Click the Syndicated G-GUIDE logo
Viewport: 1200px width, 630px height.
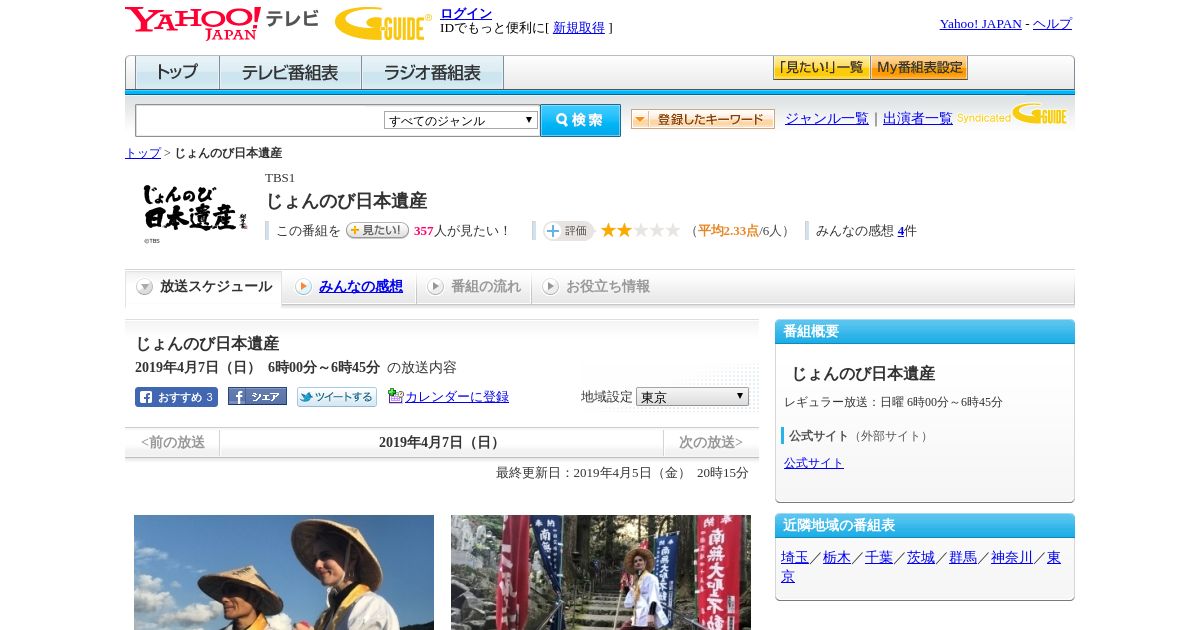point(1012,114)
